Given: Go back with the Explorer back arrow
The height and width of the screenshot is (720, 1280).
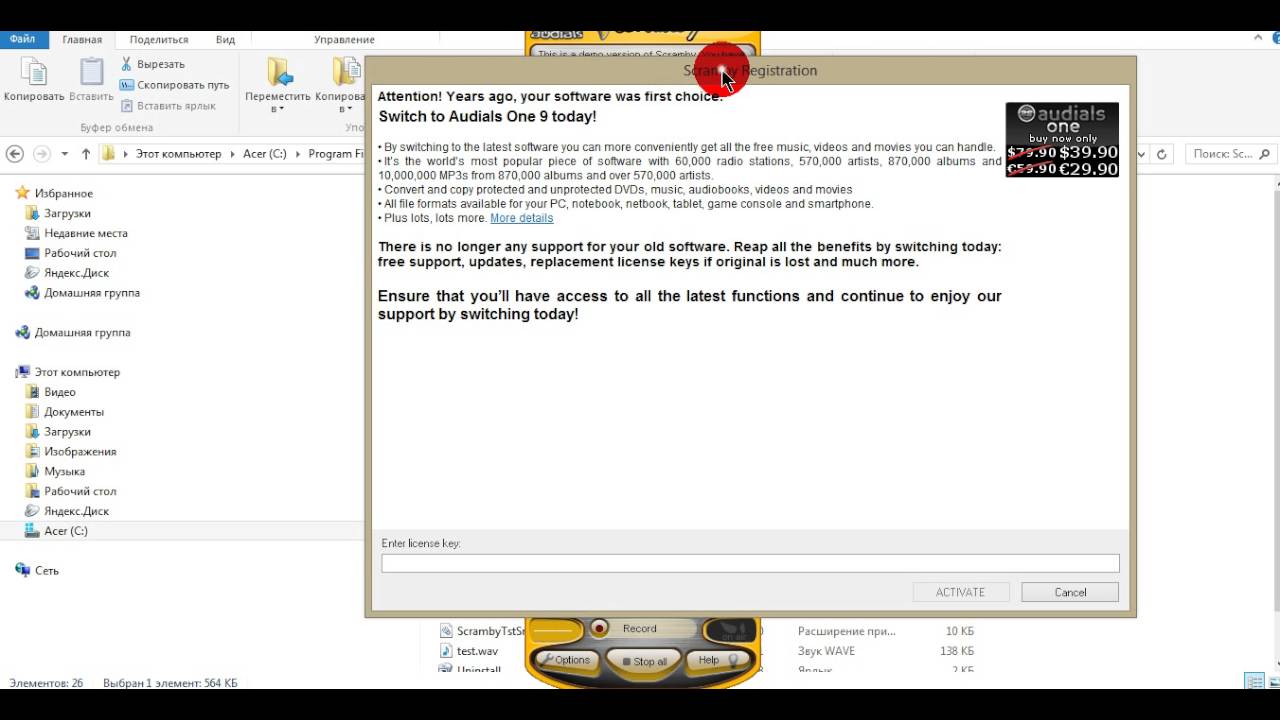Looking at the screenshot, I should tap(15, 154).
